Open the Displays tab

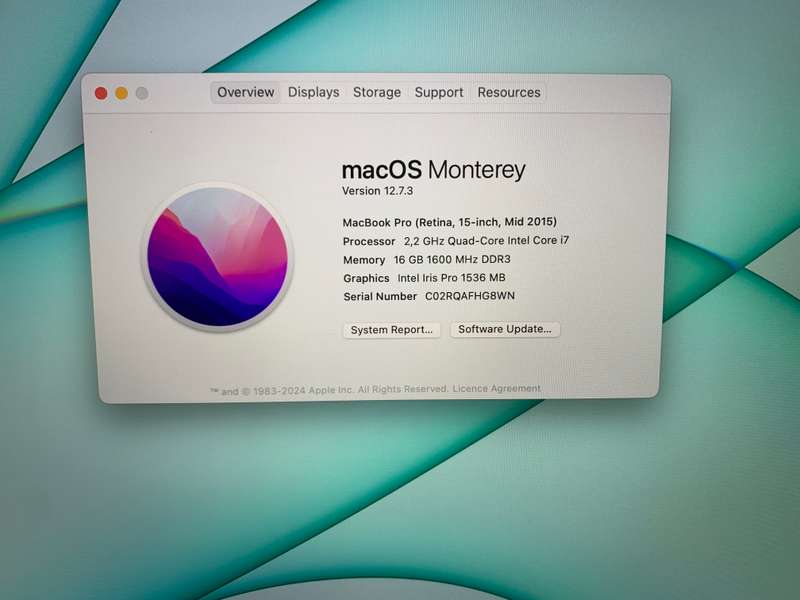pos(313,92)
